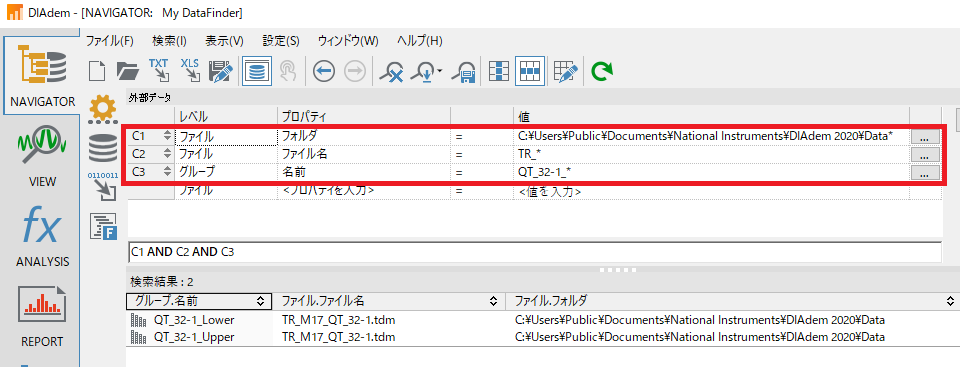Click the clear search magnifier icon
The height and width of the screenshot is (367, 960).
pos(391,72)
